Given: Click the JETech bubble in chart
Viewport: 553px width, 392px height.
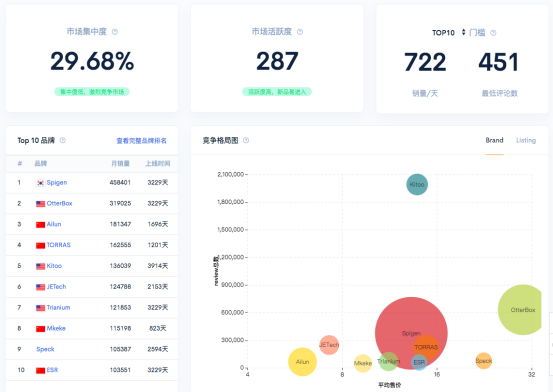Looking at the screenshot, I should pos(329,345).
